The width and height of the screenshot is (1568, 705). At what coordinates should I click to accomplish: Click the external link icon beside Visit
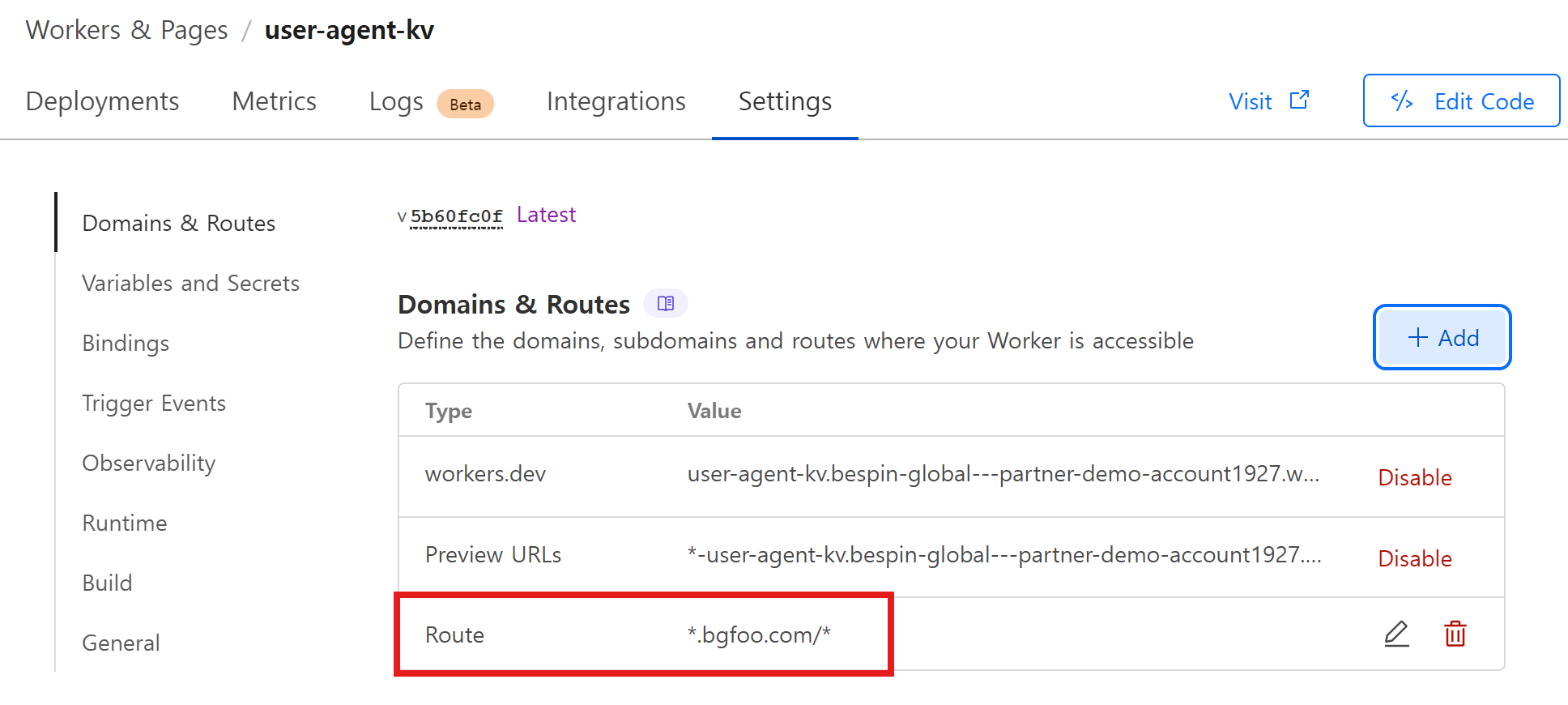(1299, 100)
